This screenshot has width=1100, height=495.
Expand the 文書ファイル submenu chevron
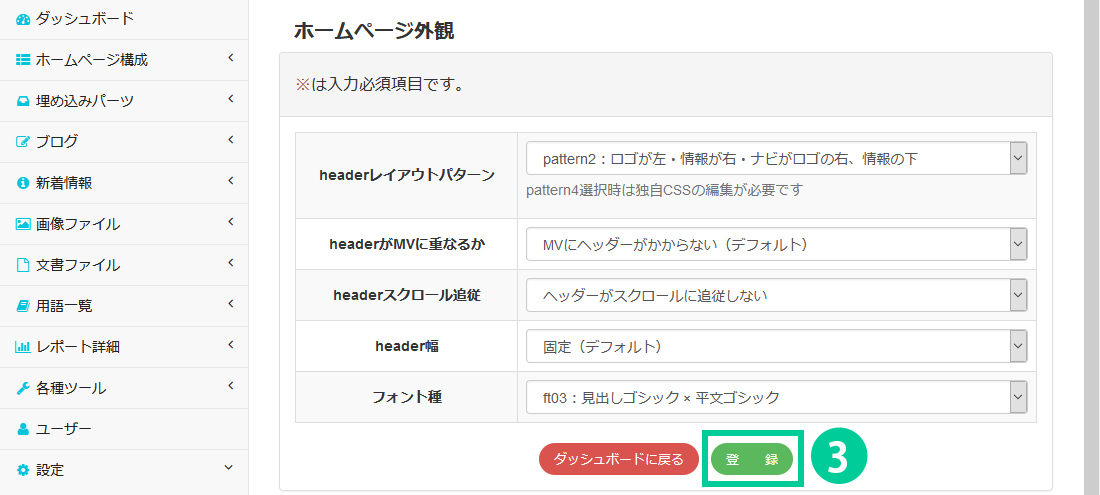click(230, 264)
